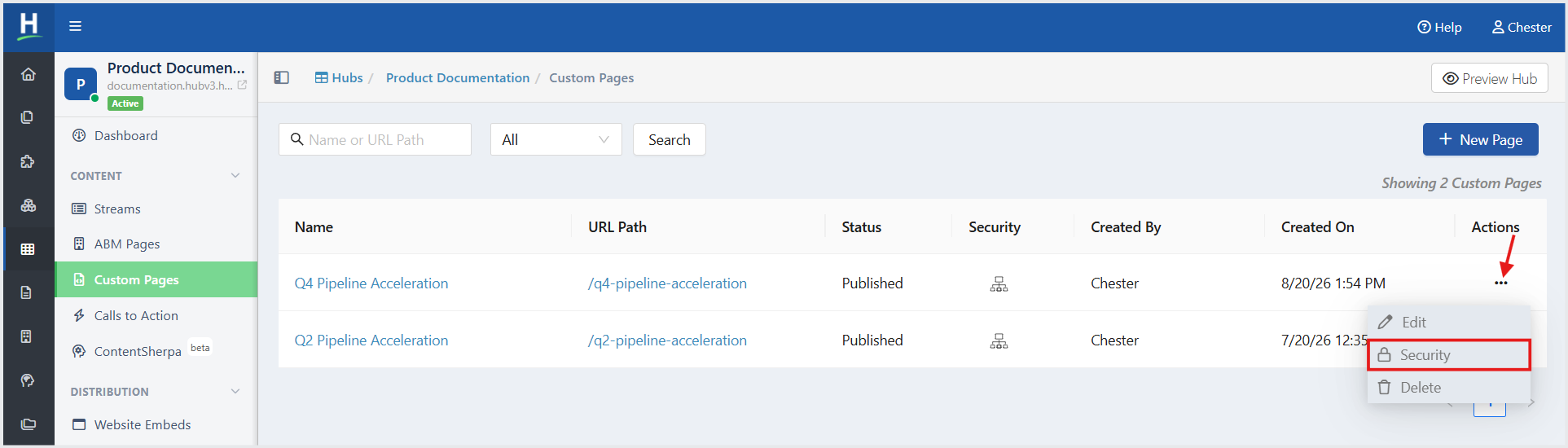
Task: Click the Status column header
Action: click(x=861, y=227)
